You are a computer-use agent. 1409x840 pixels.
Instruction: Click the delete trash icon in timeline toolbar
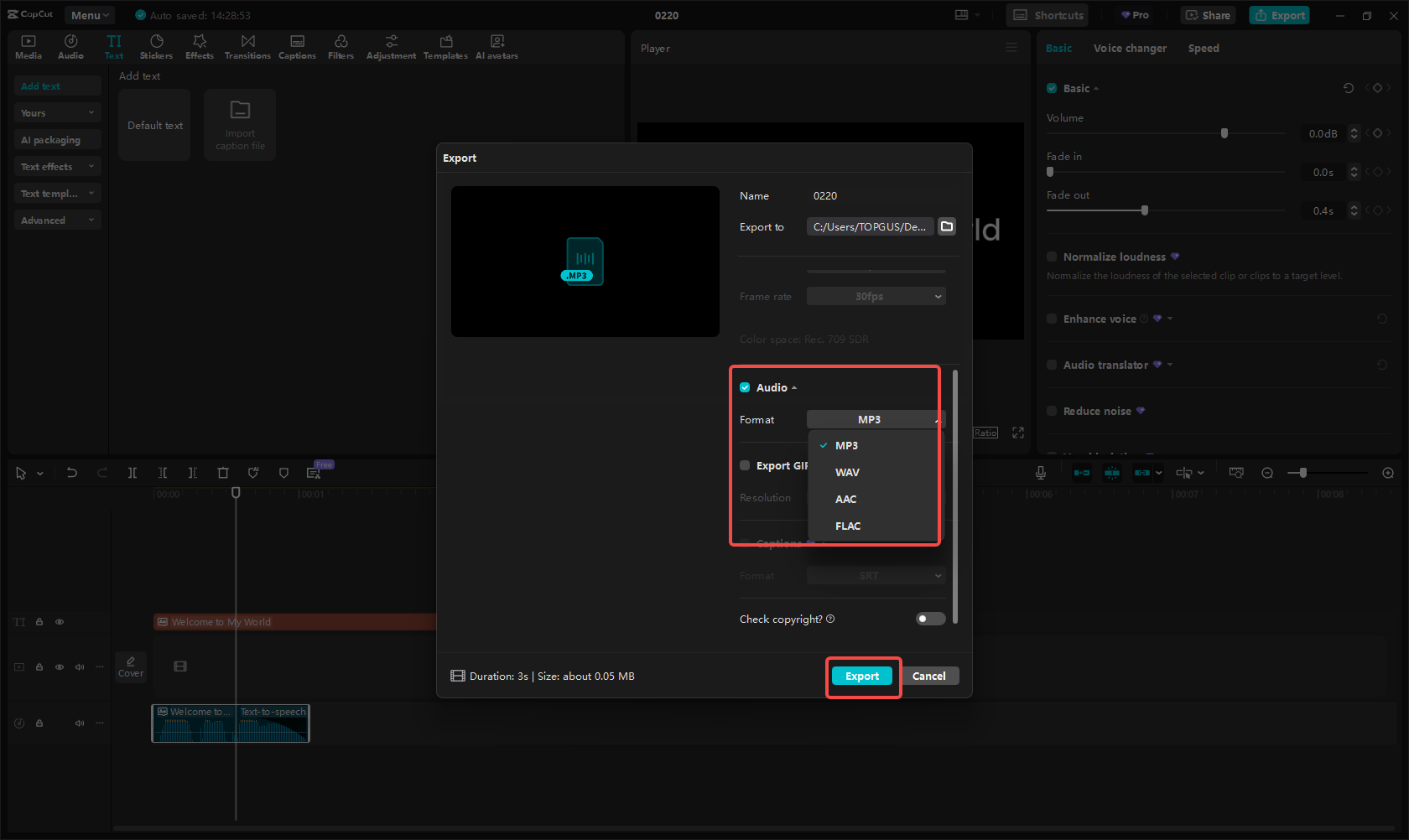tap(223, 473)
